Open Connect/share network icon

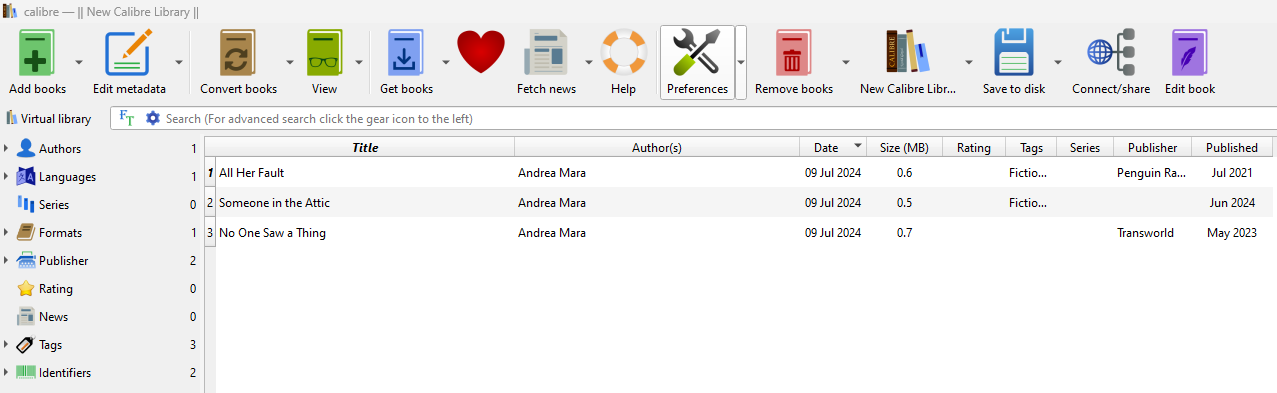(x=1110, y=53)
